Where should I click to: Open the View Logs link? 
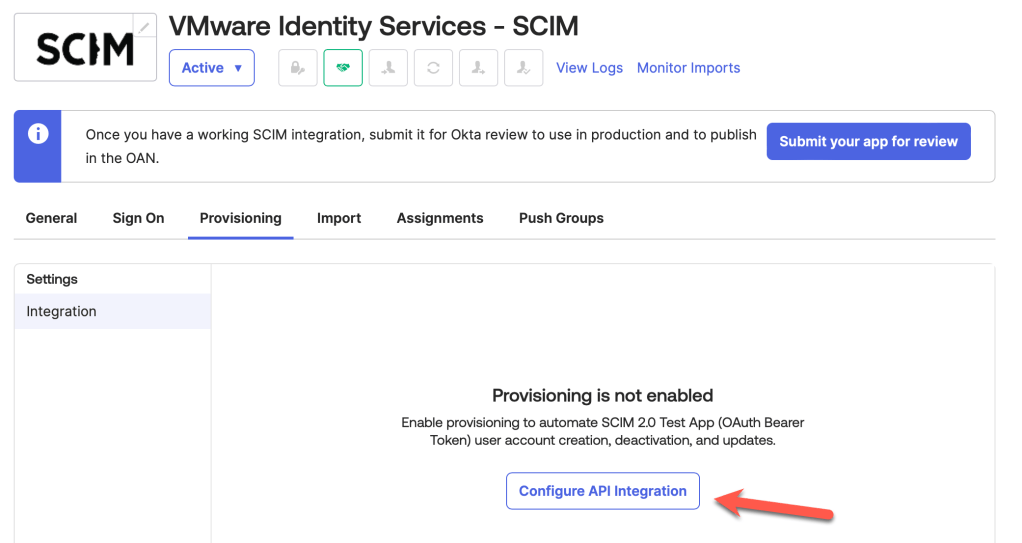click(589, 68)
